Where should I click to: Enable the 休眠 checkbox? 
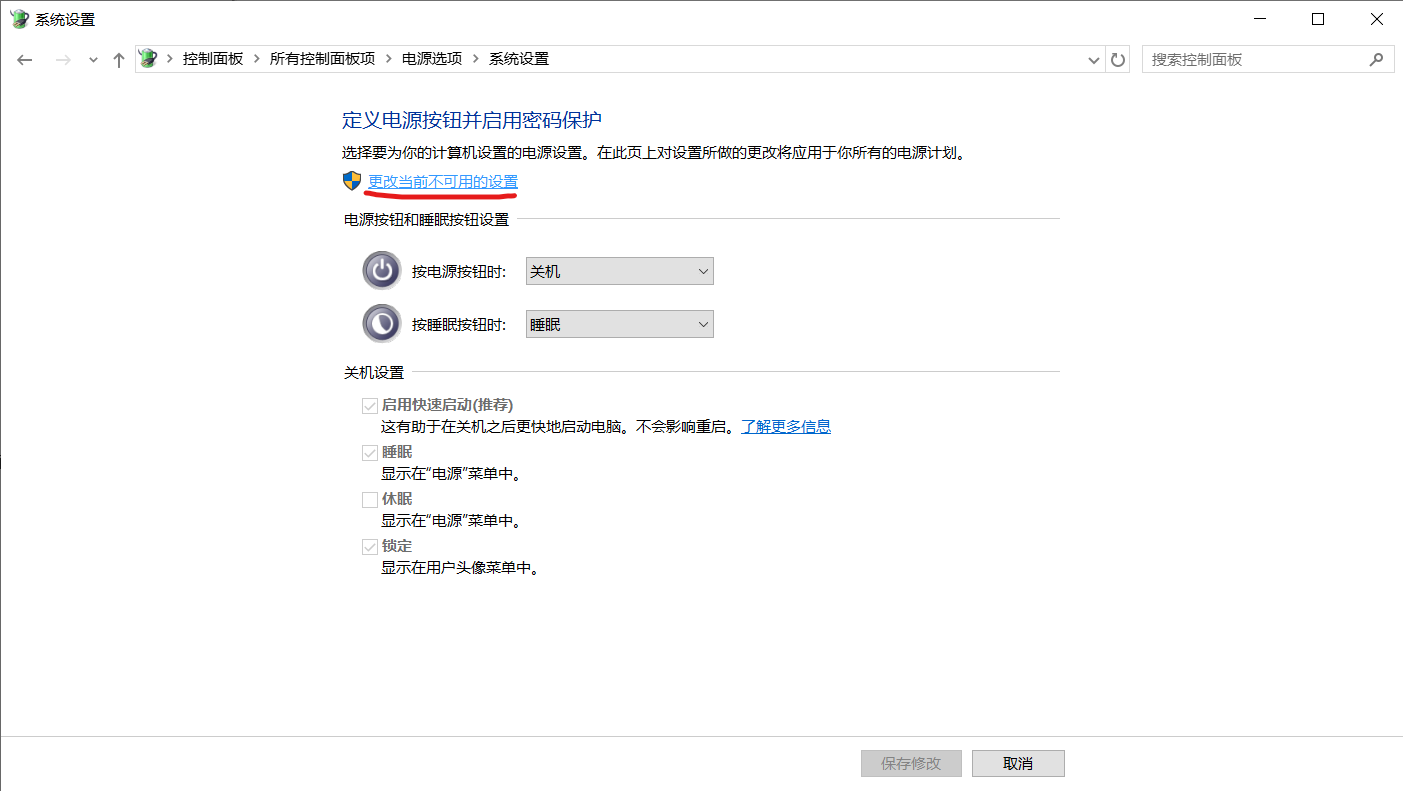(x=370, y=499)
